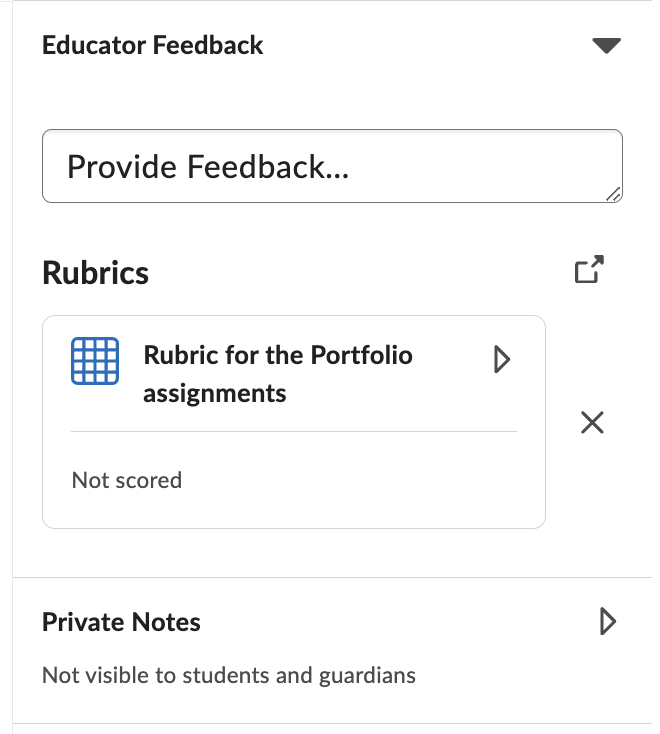The width and height of the screenshot is (660, 734).
Task: Click the blue rubric grid icon
Action: 95,361
